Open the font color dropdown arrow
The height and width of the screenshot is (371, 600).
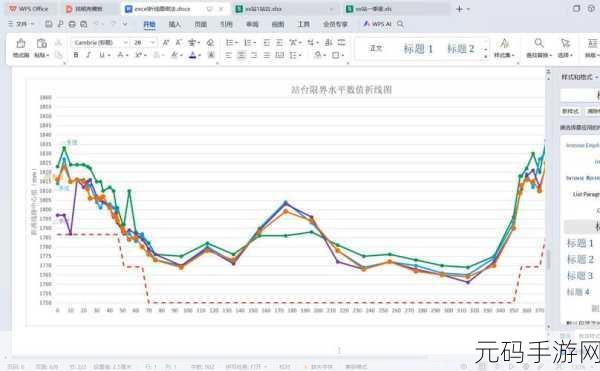pyautogui.click(x=199, y=55)
